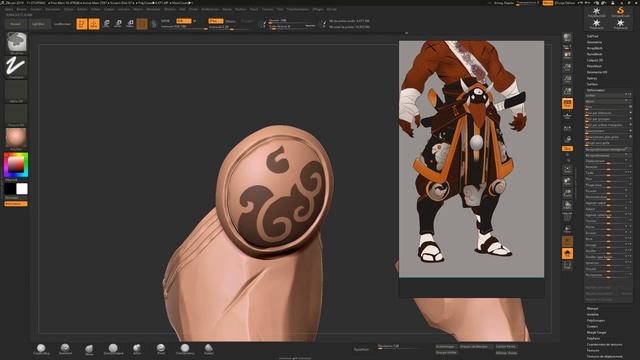640x360 pixels.
Task: Select the Standard brush in bottom shelf
Action: (65, 349)
